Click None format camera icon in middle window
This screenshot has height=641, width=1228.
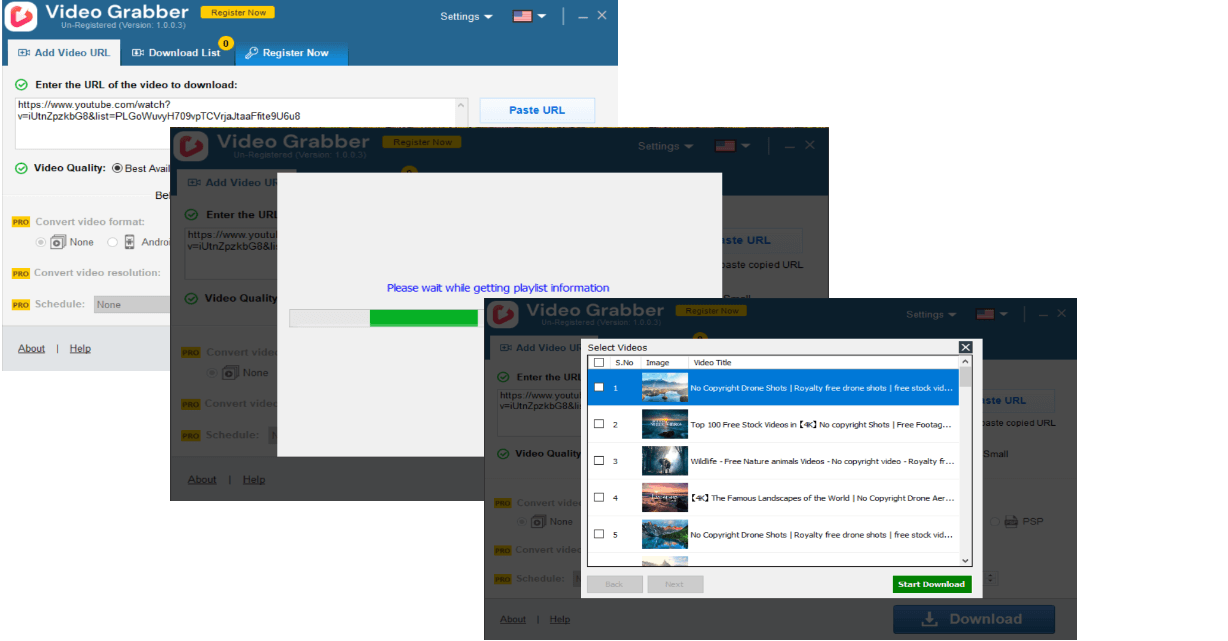(230, 373)
